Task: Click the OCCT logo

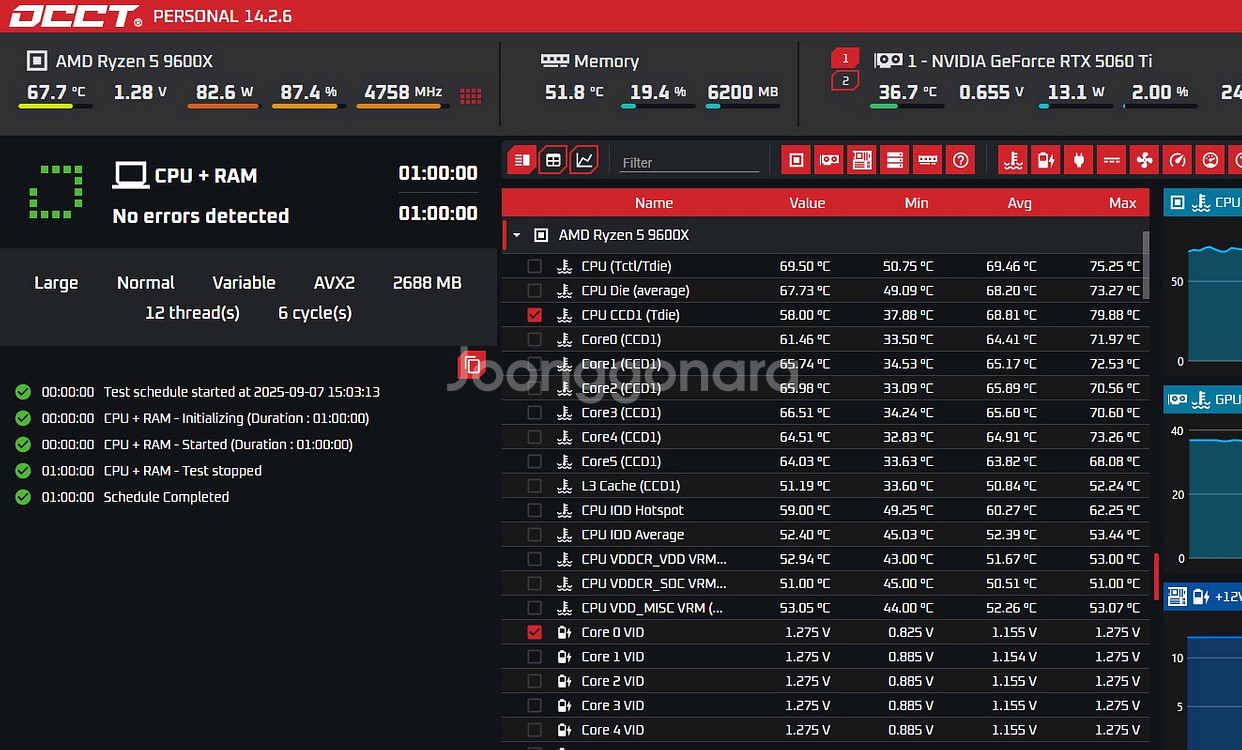Action: (x=75, y=16)
